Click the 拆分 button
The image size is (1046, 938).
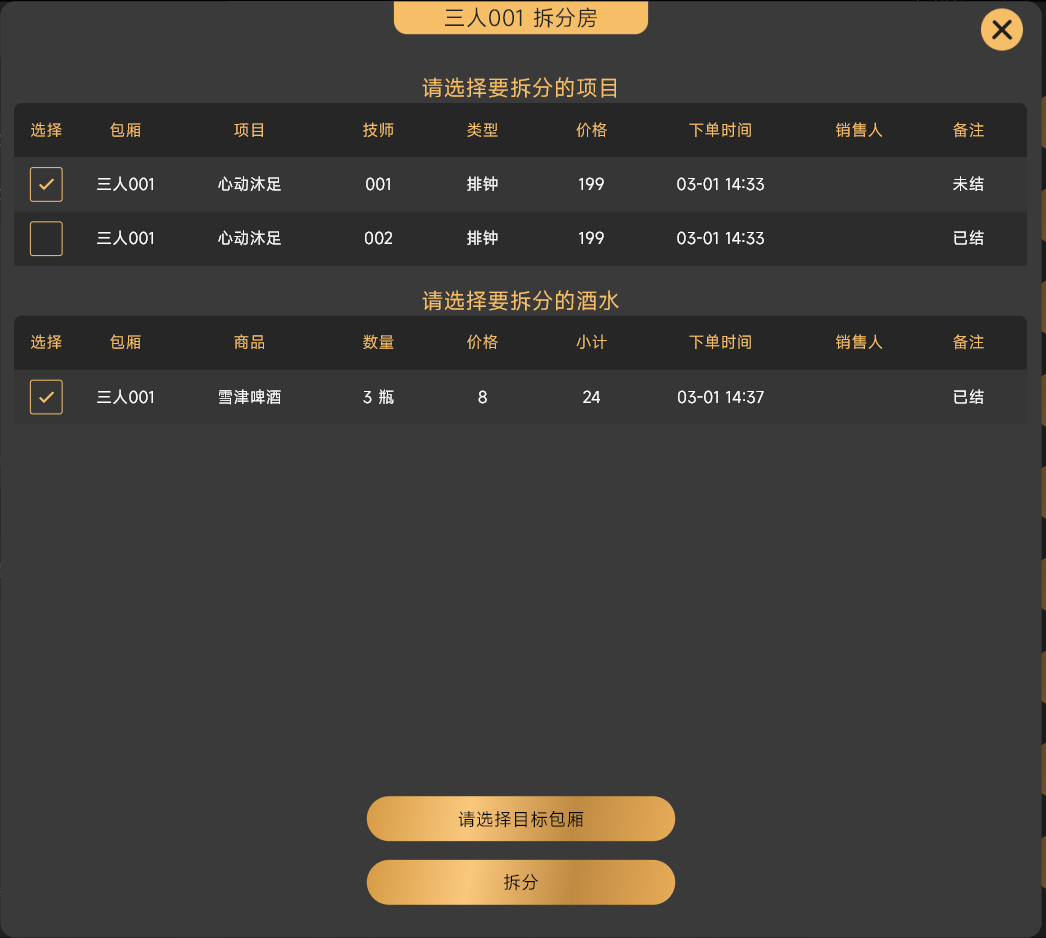tap(520, 882)
